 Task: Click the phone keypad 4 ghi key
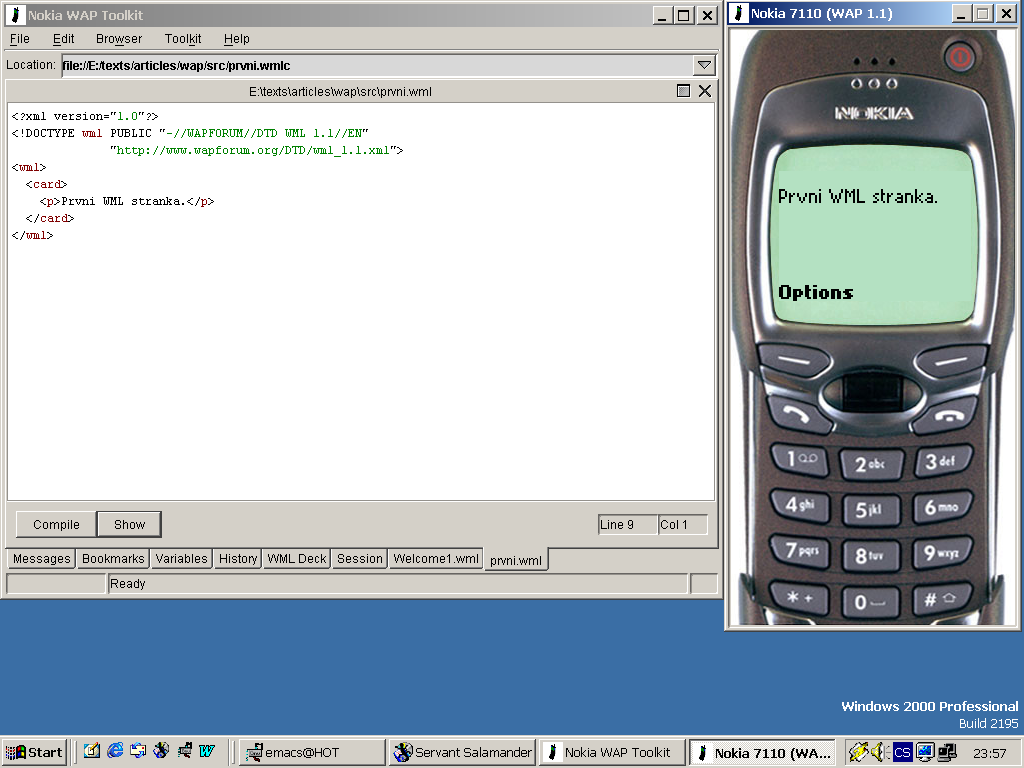[x=800, y=505]
